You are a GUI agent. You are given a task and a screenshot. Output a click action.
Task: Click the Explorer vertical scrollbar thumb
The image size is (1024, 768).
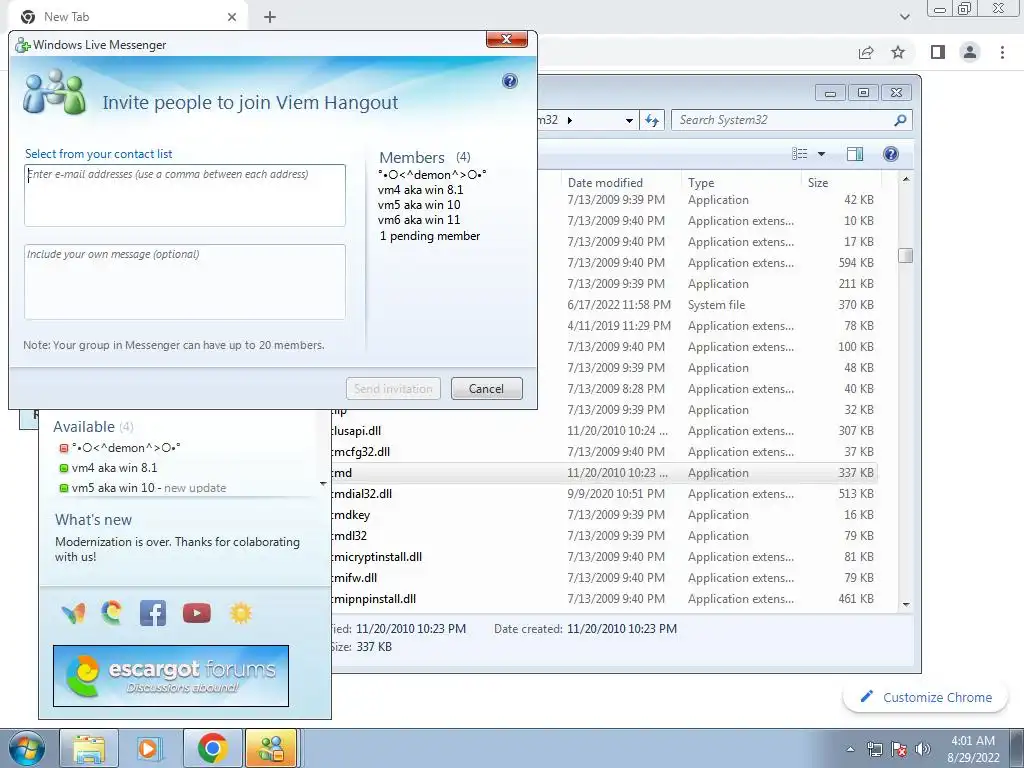click(x=905, y=255)
